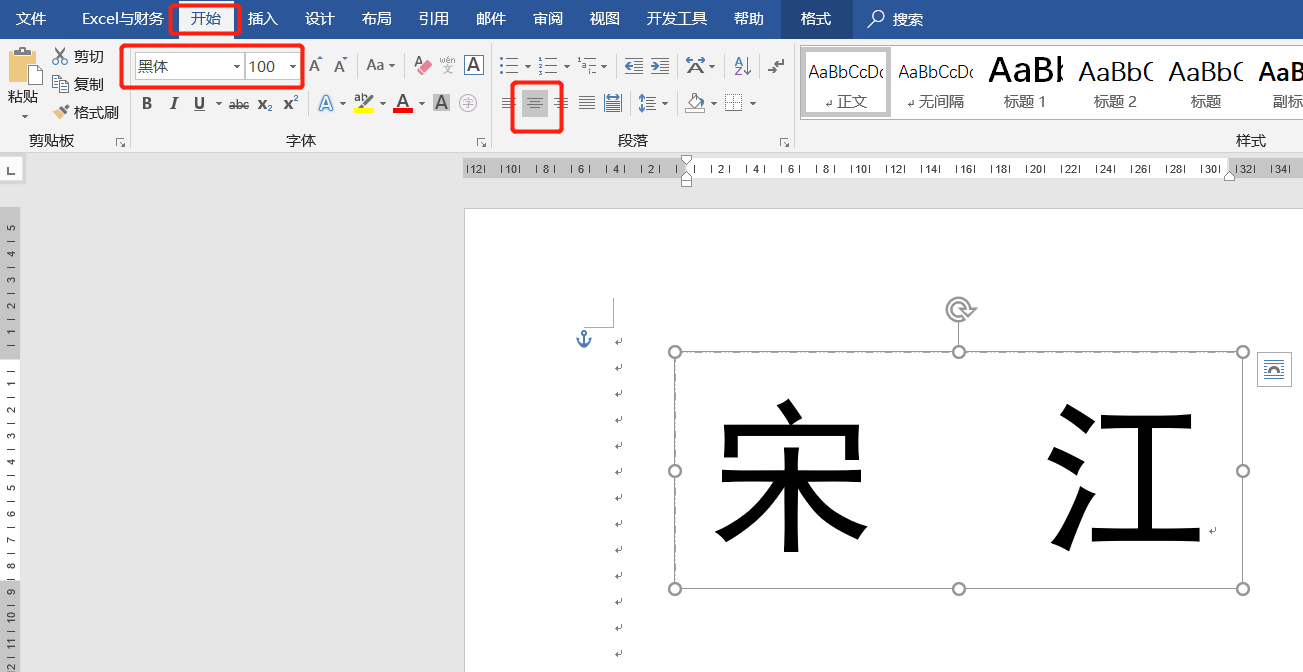Screen dimensions: 1303x672
Task: Open the font size dropdown showing 100
Action: [x=293, y=67]
